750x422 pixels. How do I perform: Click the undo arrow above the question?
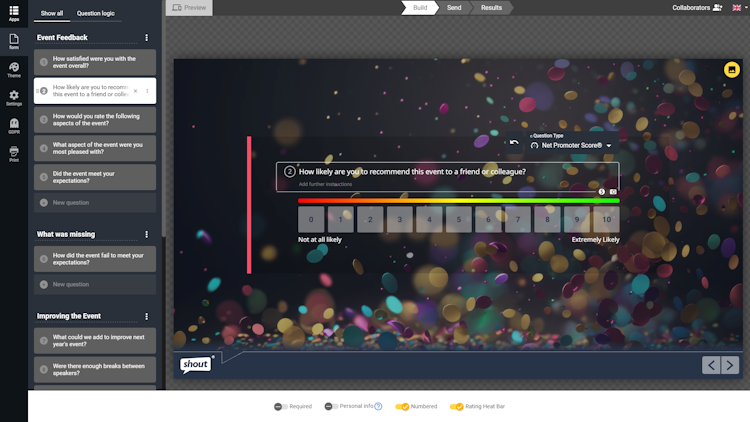(514, 143)
